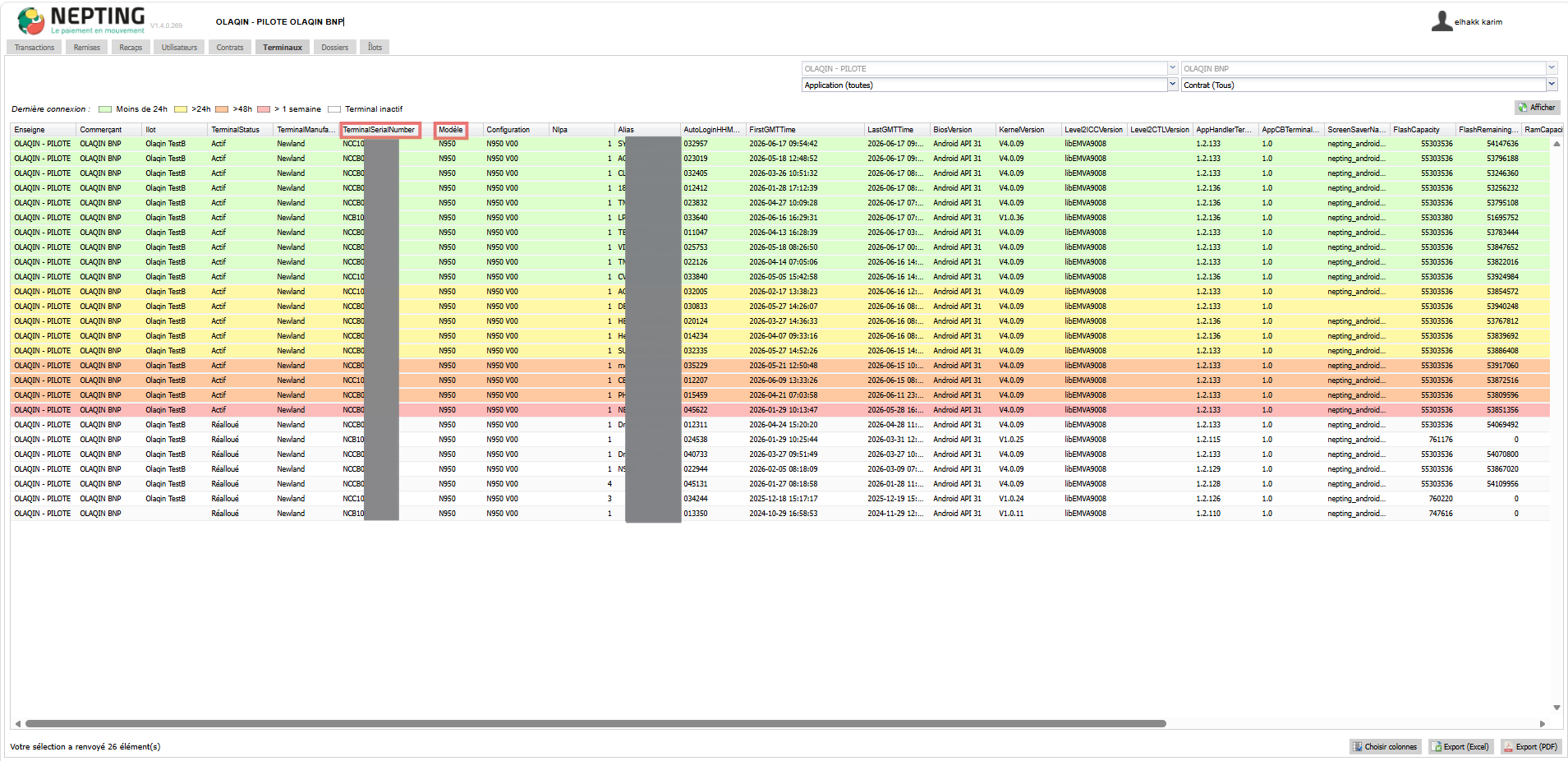Image resolution: width=1568 pixels, height=761 pixels.
Task: Select the red row with AutoLogin 045622
Action: 780,410
